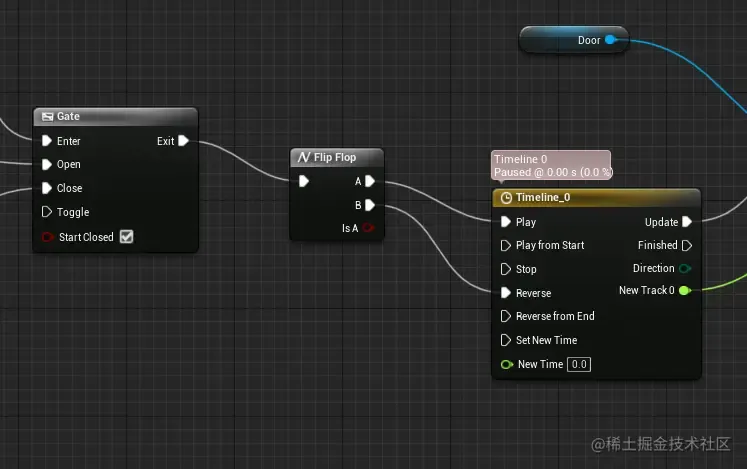Click the Flip Flop B output pin
747x469 pixels.
coord(370,205)
